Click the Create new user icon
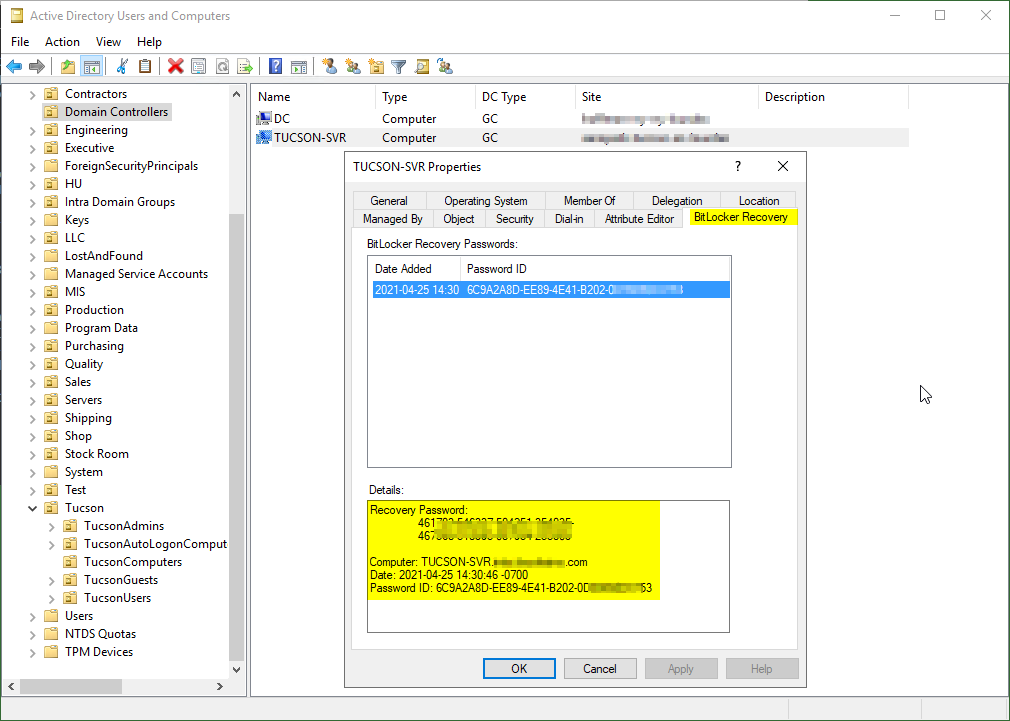Viewport: 1010px width, 721px height. point(330,66)
